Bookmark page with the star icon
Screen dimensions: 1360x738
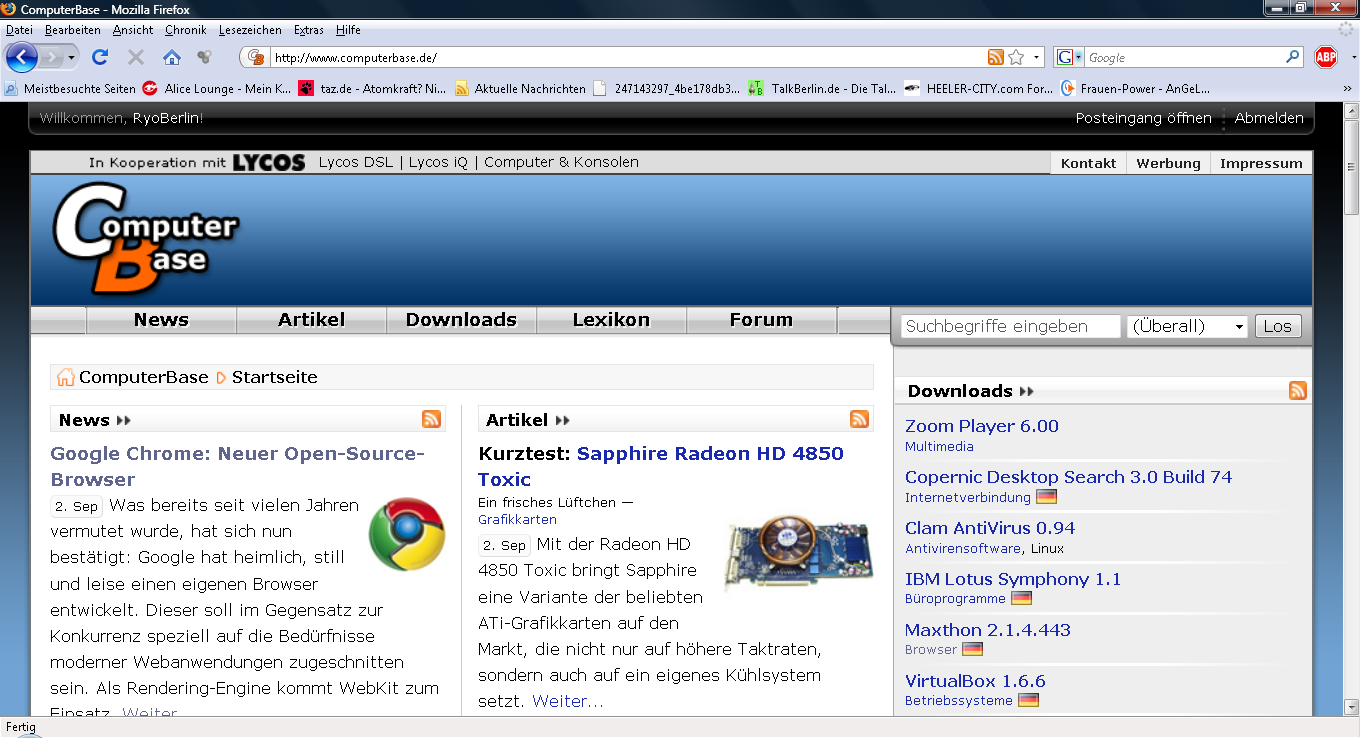coord(1016,57)
